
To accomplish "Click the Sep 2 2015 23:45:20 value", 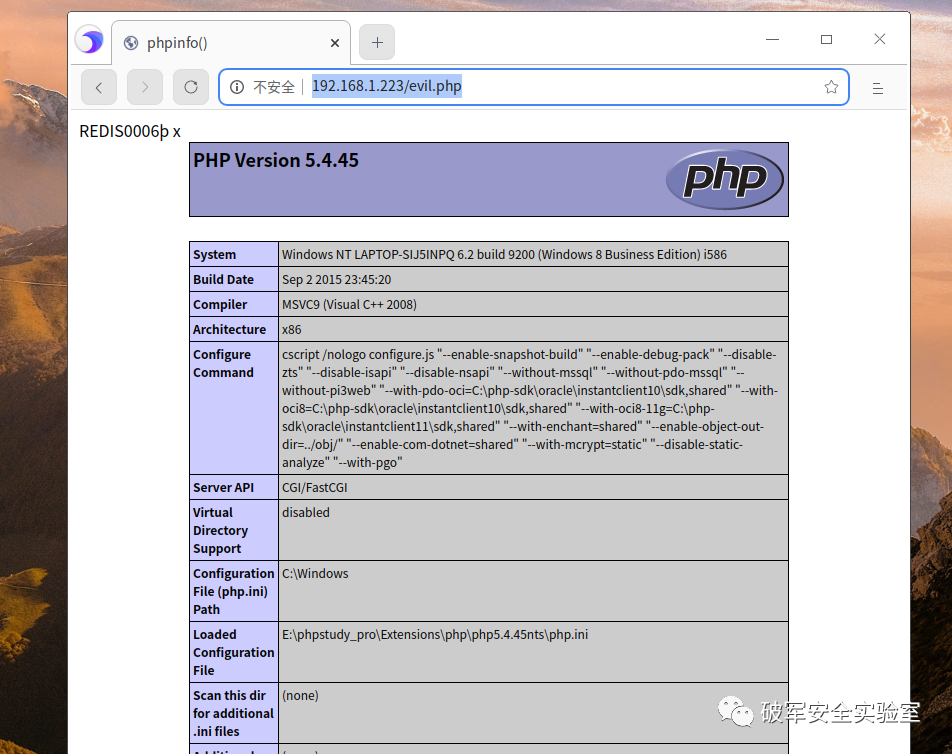I will coord(336,279).
